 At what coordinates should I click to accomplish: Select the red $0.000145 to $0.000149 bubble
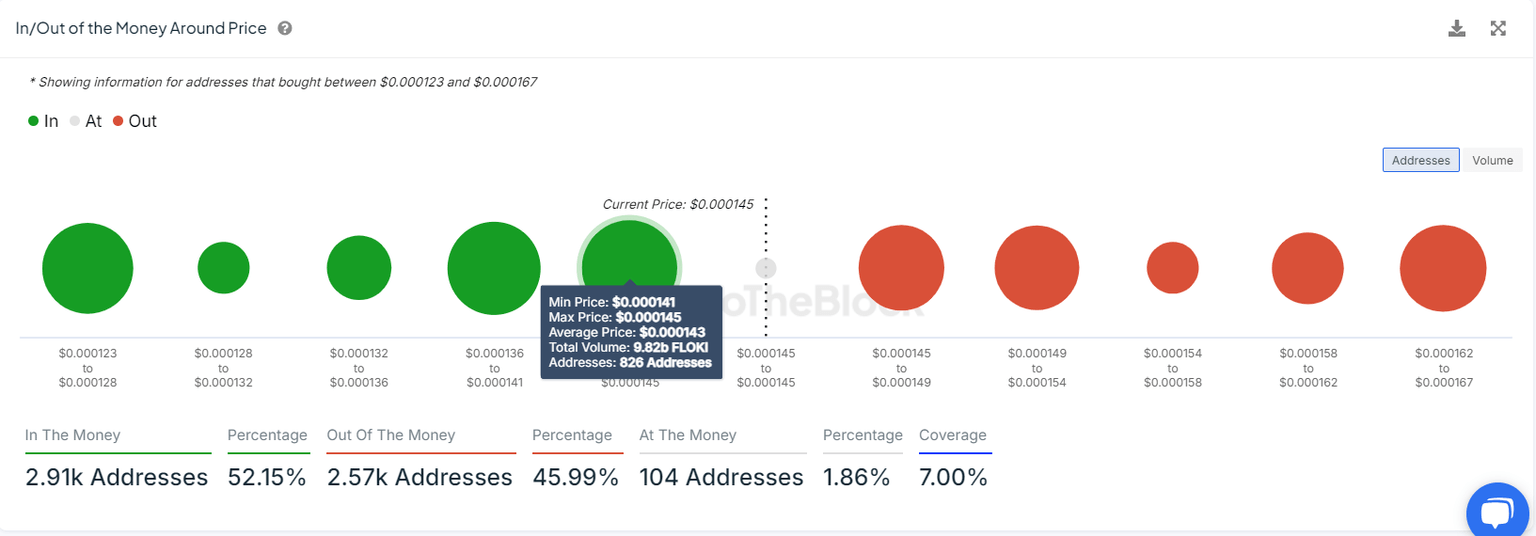pos(901,268)
